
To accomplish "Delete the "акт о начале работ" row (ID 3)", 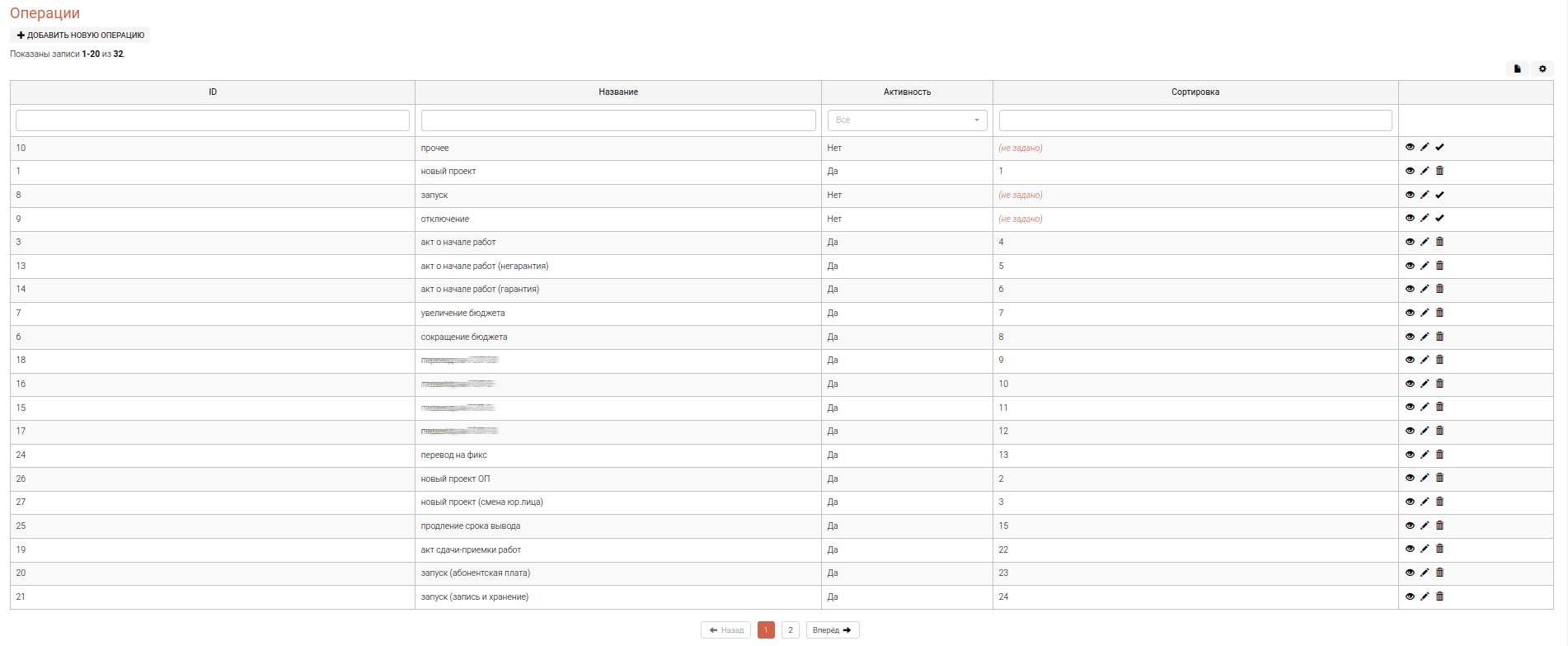I will click(x=1439, y=242).
